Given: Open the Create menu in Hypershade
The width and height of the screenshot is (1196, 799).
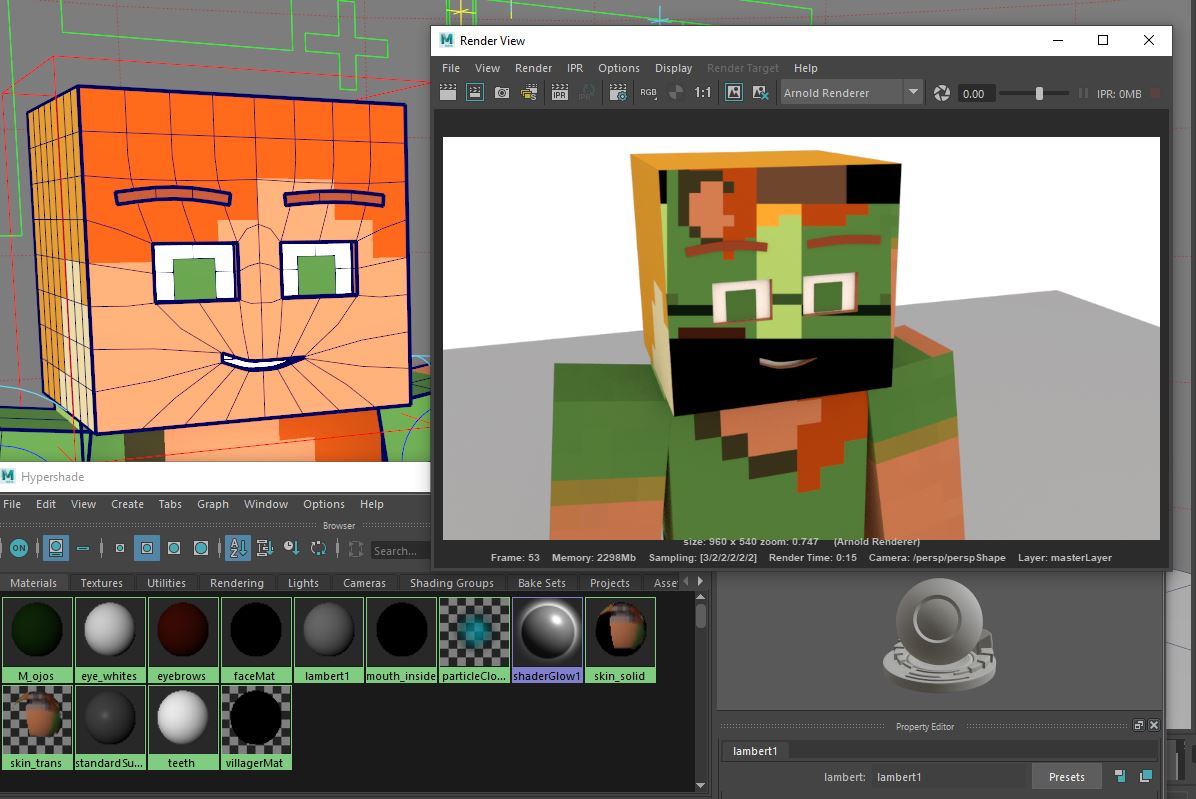Looking at the screenshot, I should click(x=127, y=504).
